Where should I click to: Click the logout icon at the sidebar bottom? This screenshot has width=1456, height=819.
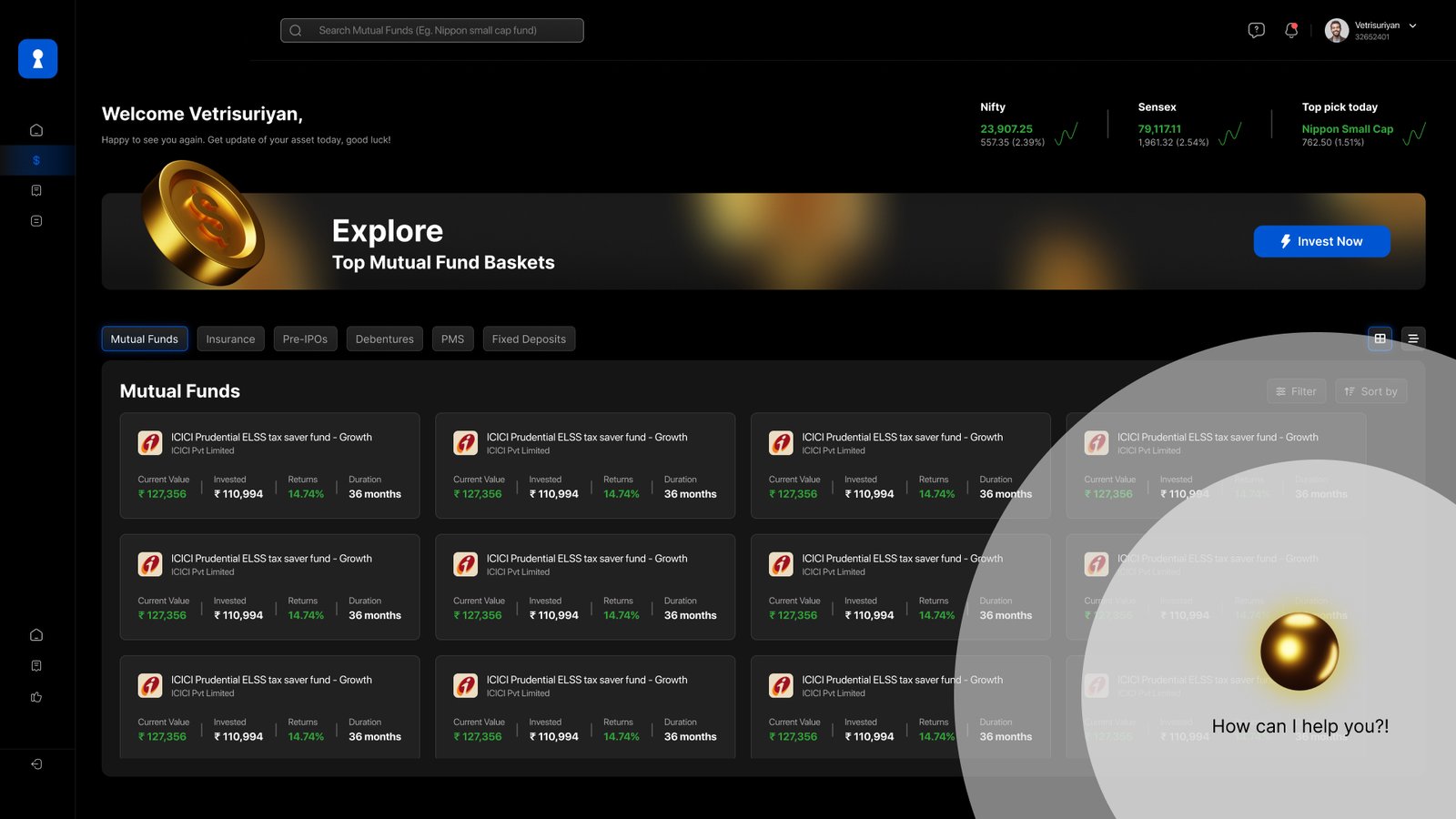(36, 764)
